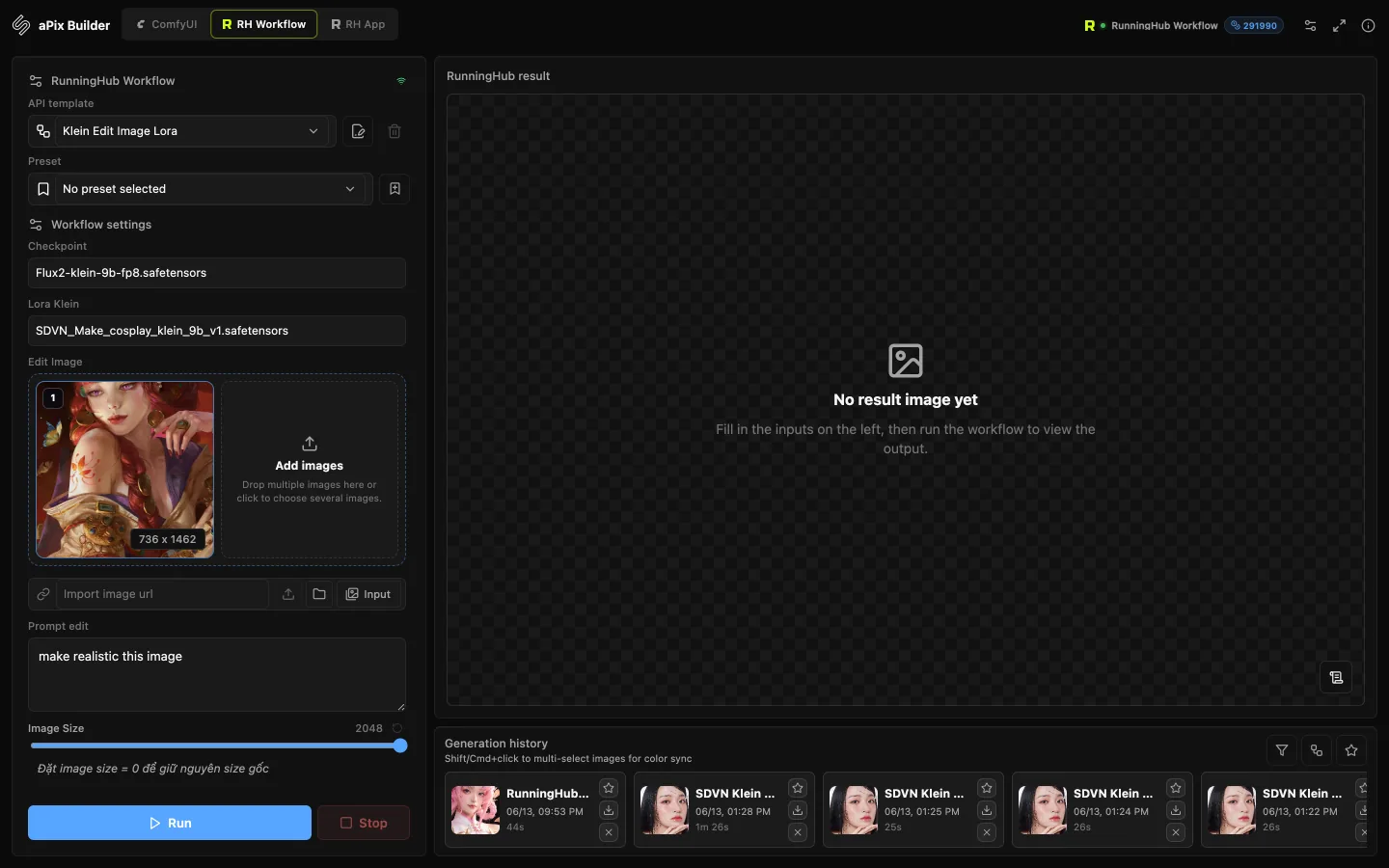Open folder icon next to image URL
Image resolution: width=1389 pixels, height=868 pixels.
319,594
